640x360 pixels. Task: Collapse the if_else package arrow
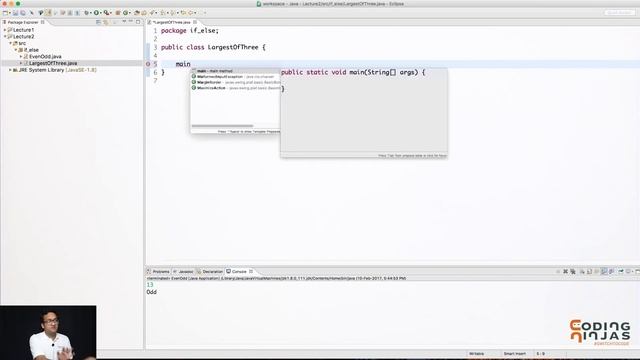[x=16, y=50]
